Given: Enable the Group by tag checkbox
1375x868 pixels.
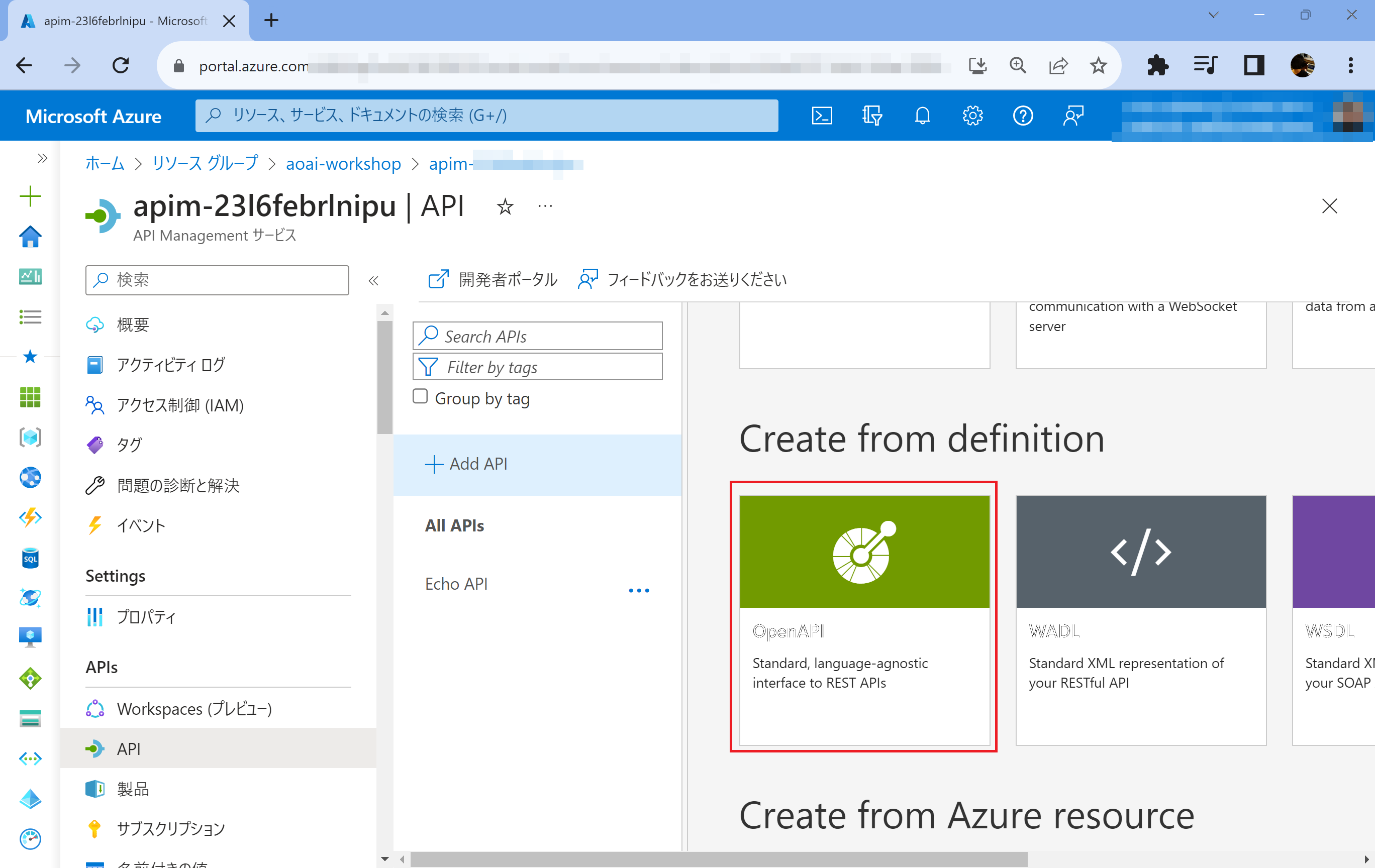Looking at the screenshot, I should click(420, 395).
